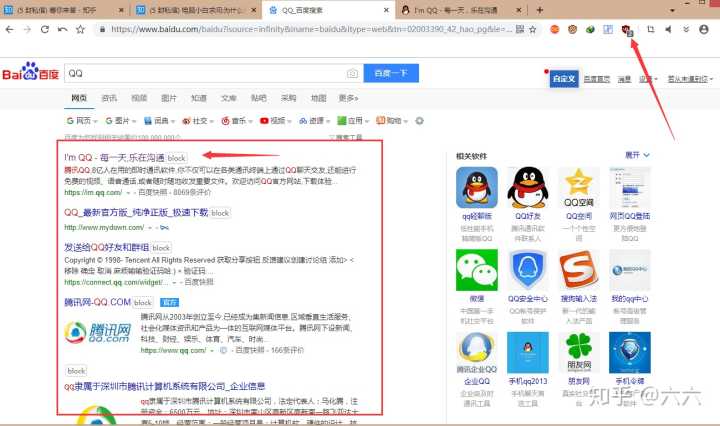
Task: Open the 企业QQ icon
Action: pyautogui.click(x=477, y=353)
